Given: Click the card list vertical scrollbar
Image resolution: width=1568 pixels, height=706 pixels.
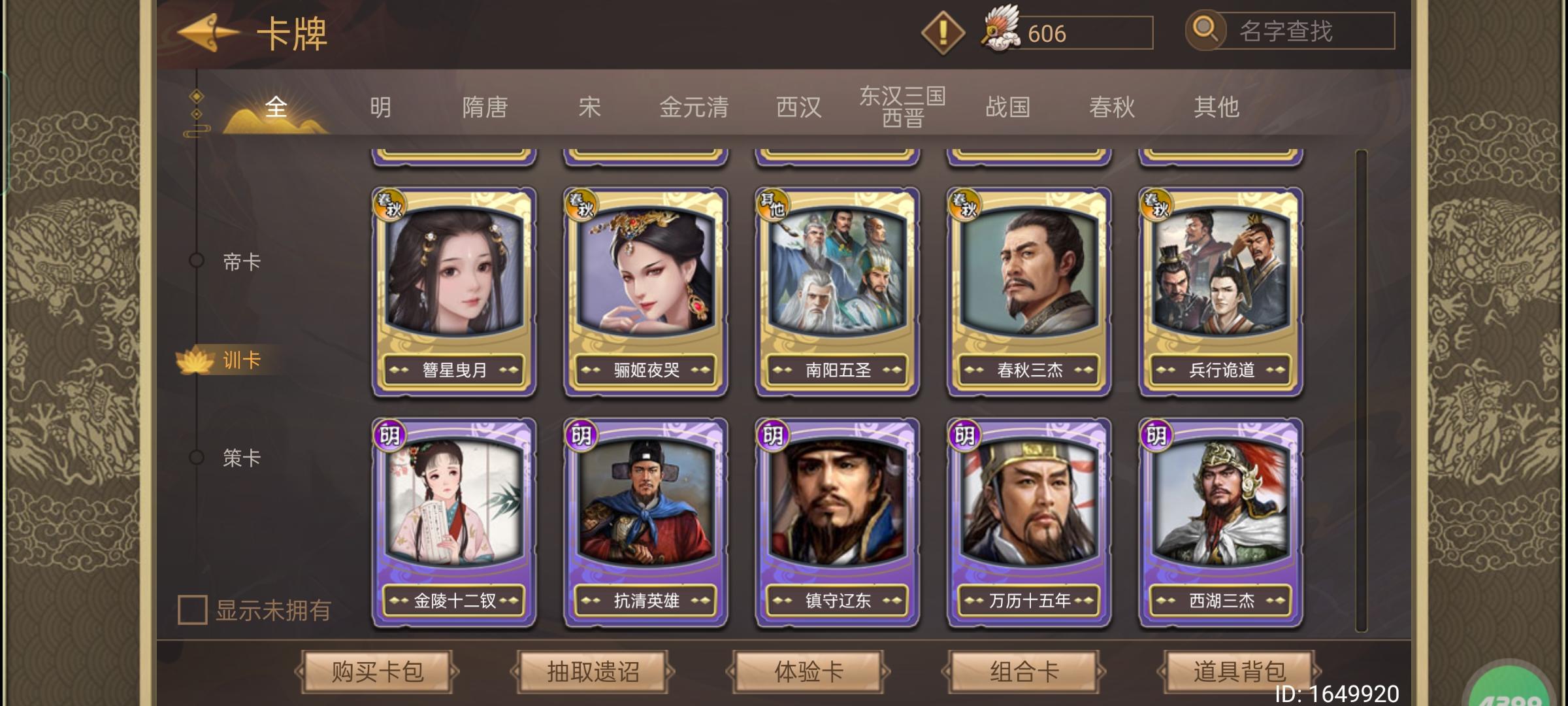Looking at the screenshot, I should [x=1362, y=391].
